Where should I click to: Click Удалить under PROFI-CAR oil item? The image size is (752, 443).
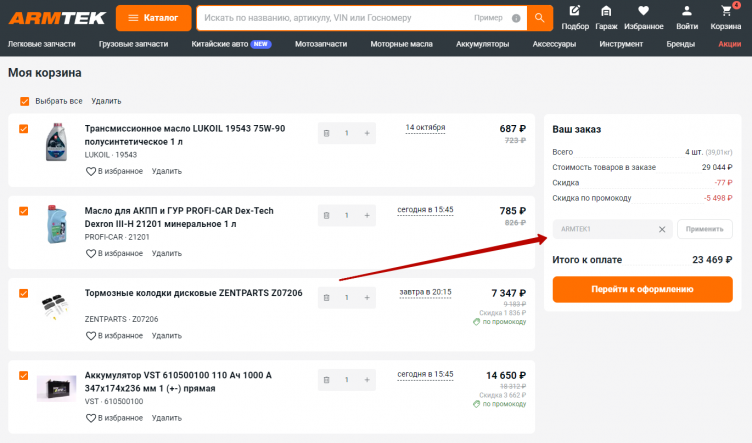pos(166,253)
